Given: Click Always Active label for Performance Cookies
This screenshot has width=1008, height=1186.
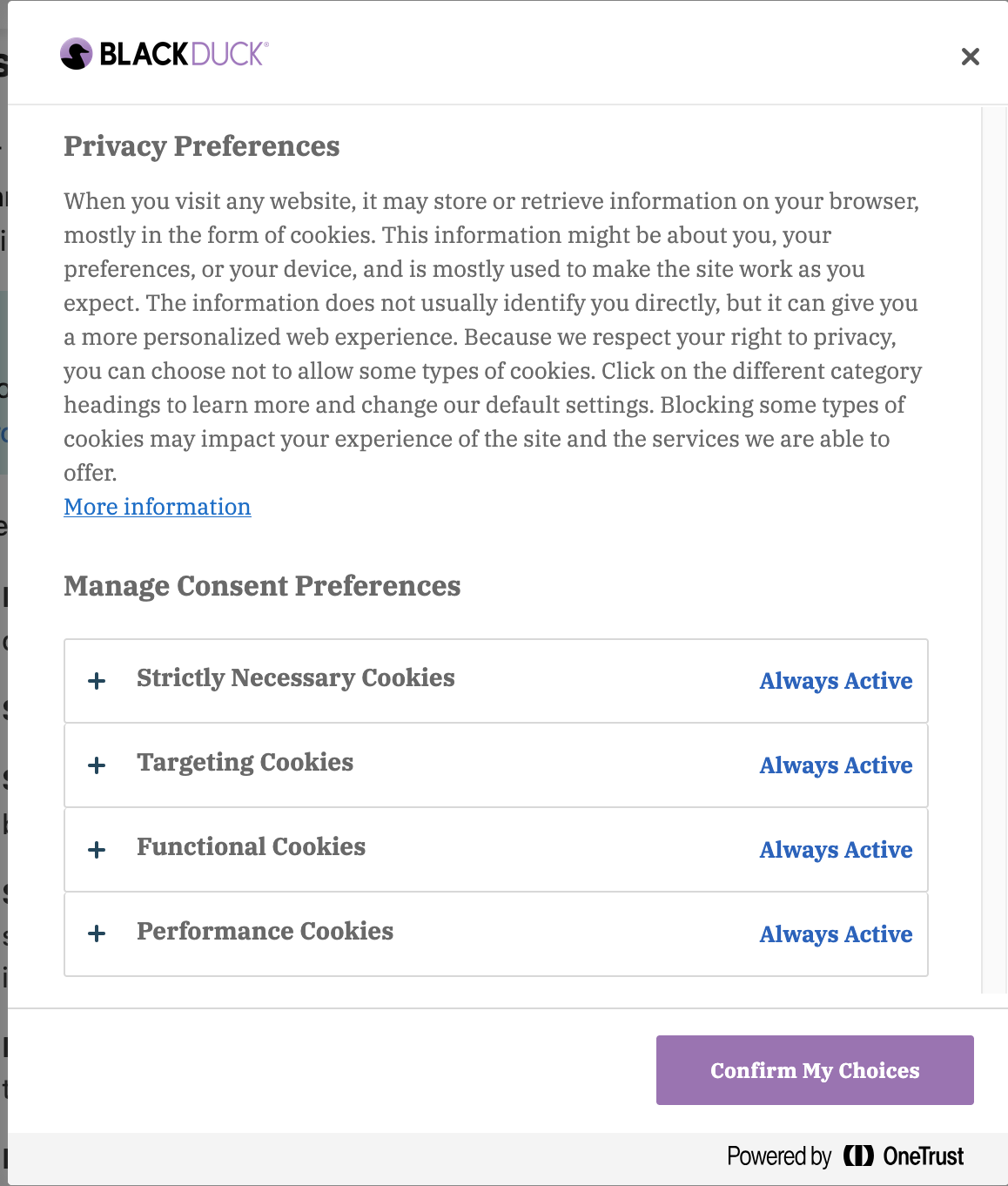Looking at the screenshot, I should point(836,934).
